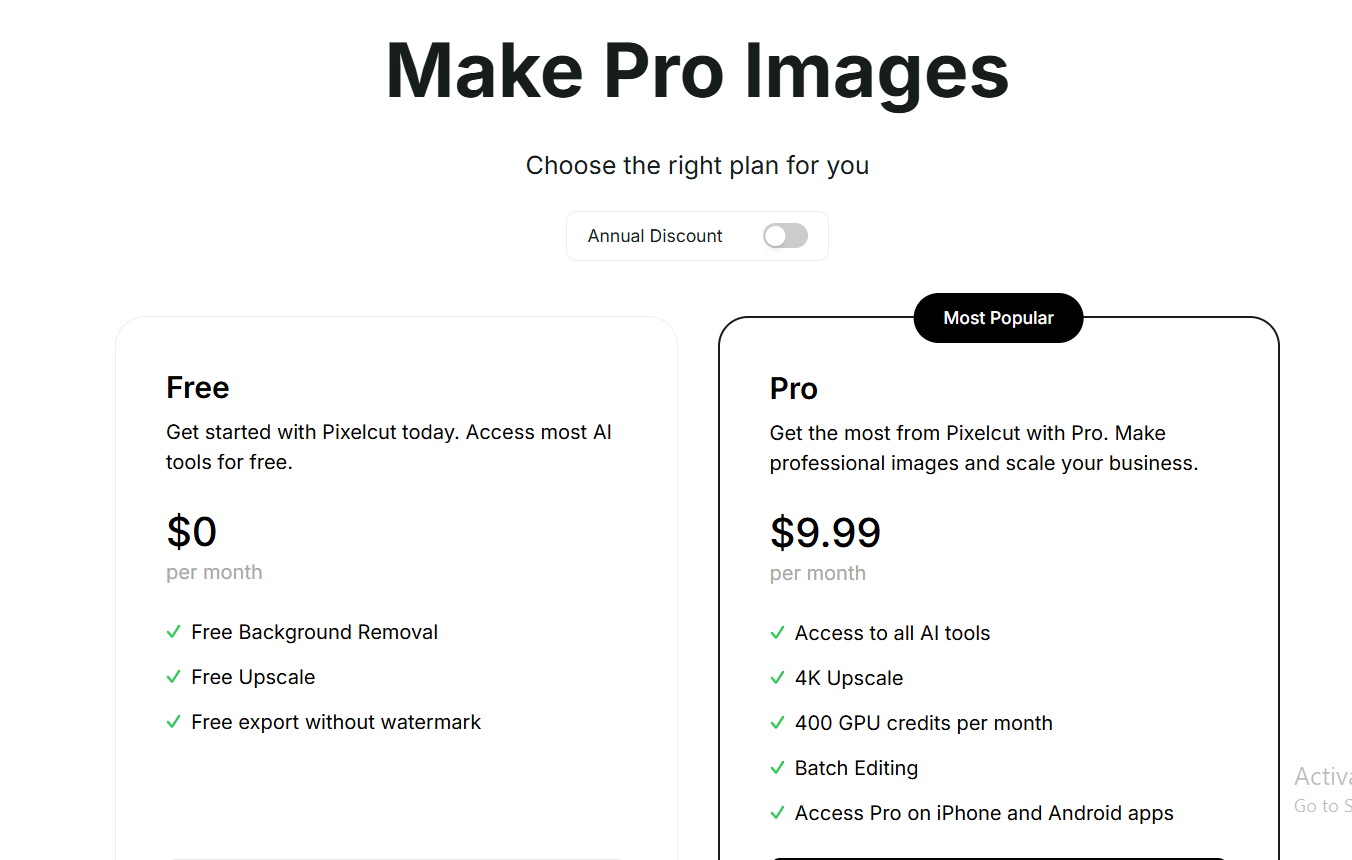This screenshot has width=1352, height=860.
Task: Click the checkmark beside 400 GPU credits per month
Action: [x=777, y=723]
